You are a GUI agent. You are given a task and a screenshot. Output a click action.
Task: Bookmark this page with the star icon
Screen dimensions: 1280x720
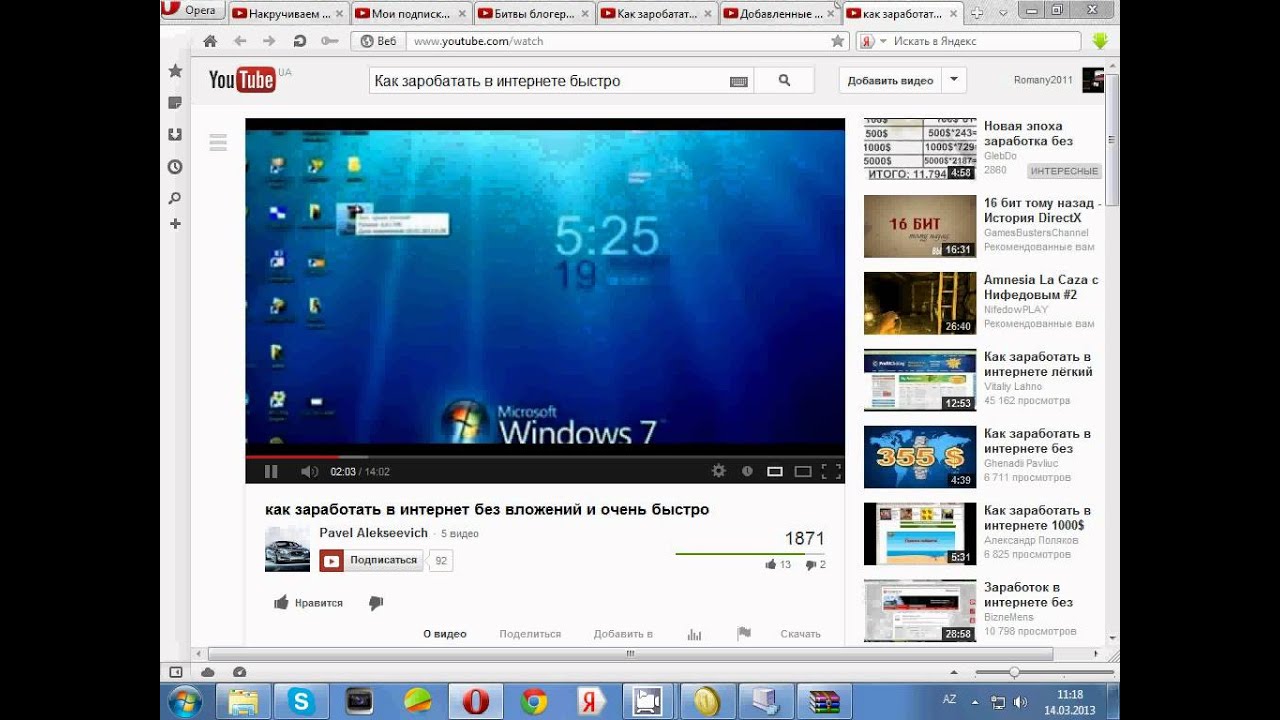click(838, 41)
